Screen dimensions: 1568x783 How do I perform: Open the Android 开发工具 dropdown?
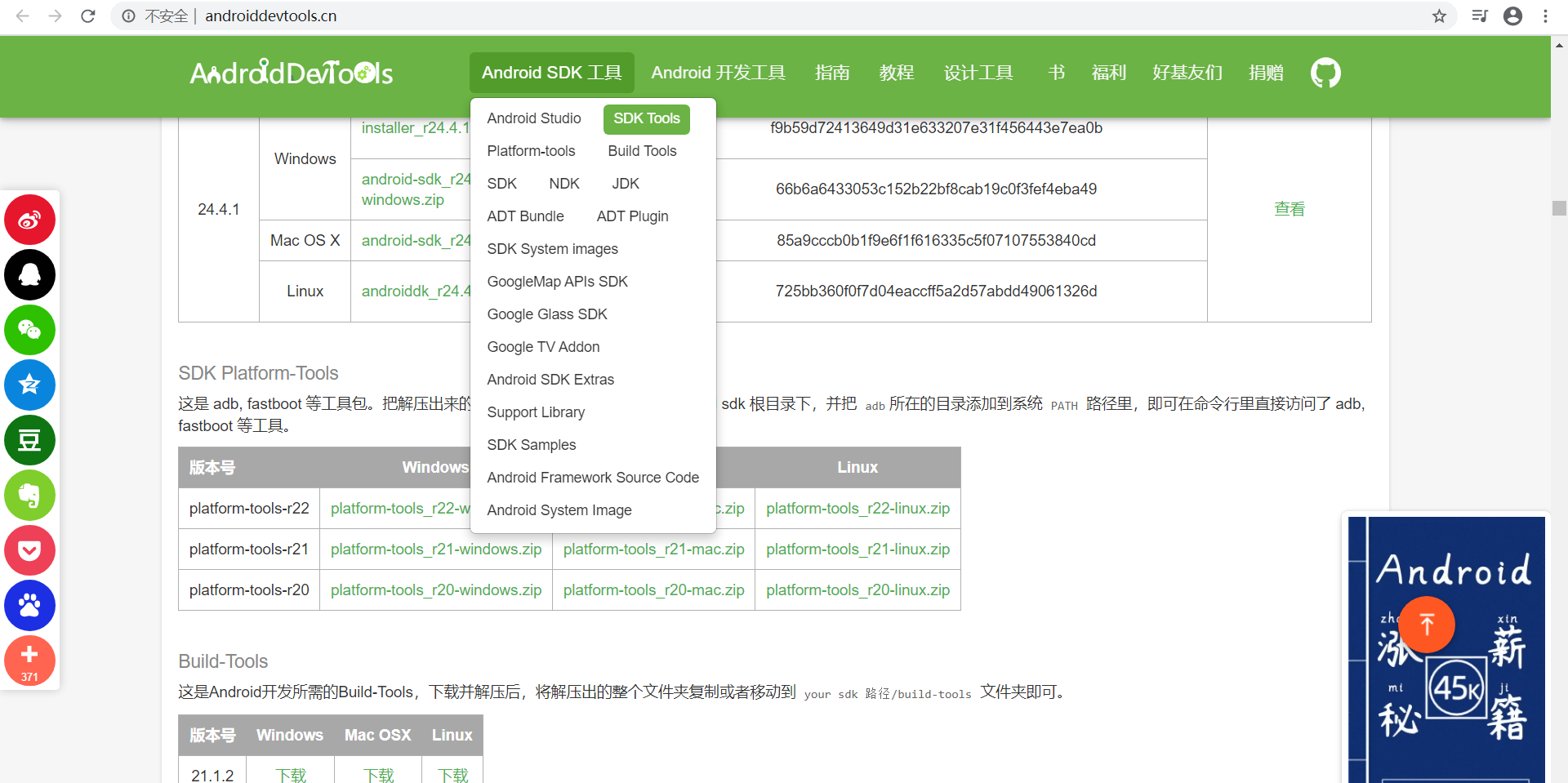pos(718,73)
